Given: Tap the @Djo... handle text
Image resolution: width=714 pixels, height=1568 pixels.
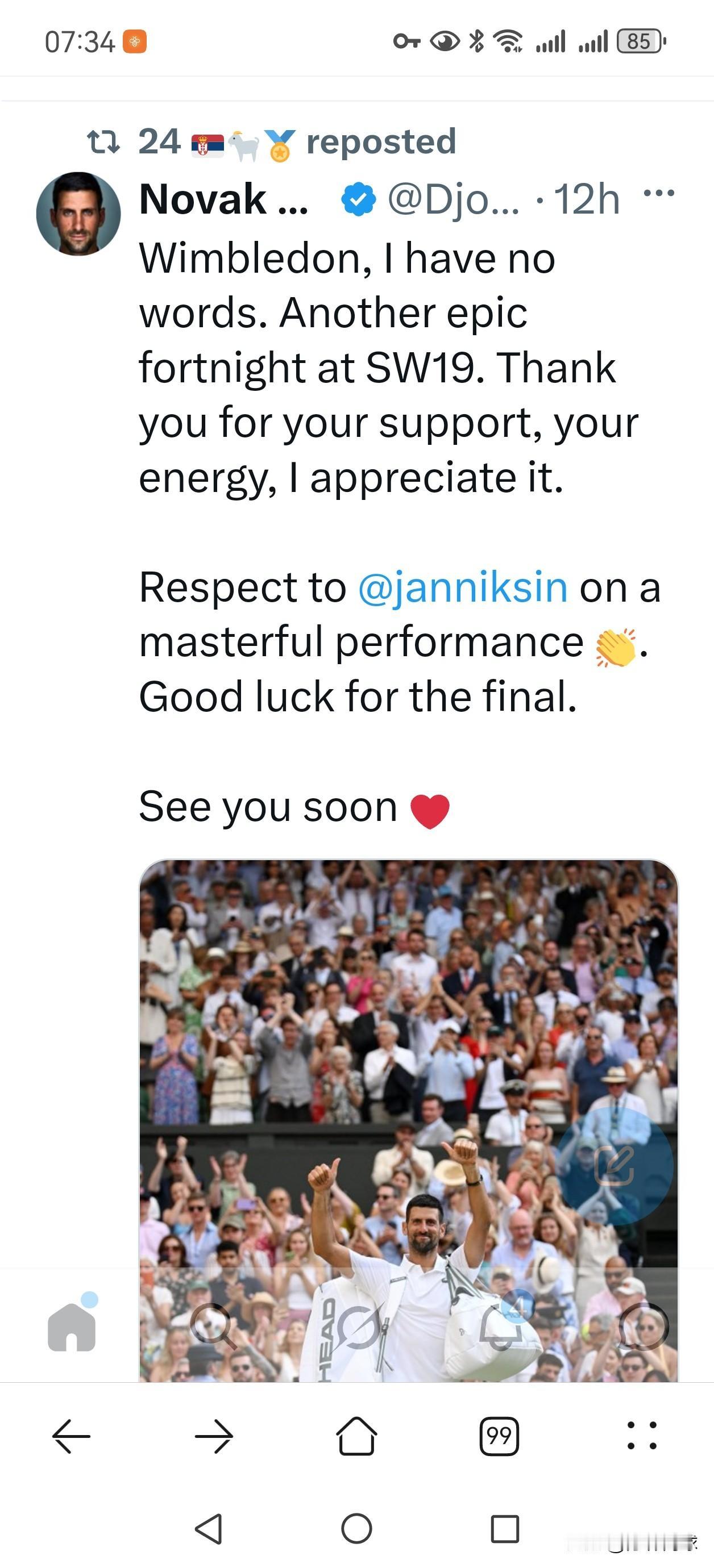Looking at the screenshot, I should pyautogui.click(x=454, y=199).
